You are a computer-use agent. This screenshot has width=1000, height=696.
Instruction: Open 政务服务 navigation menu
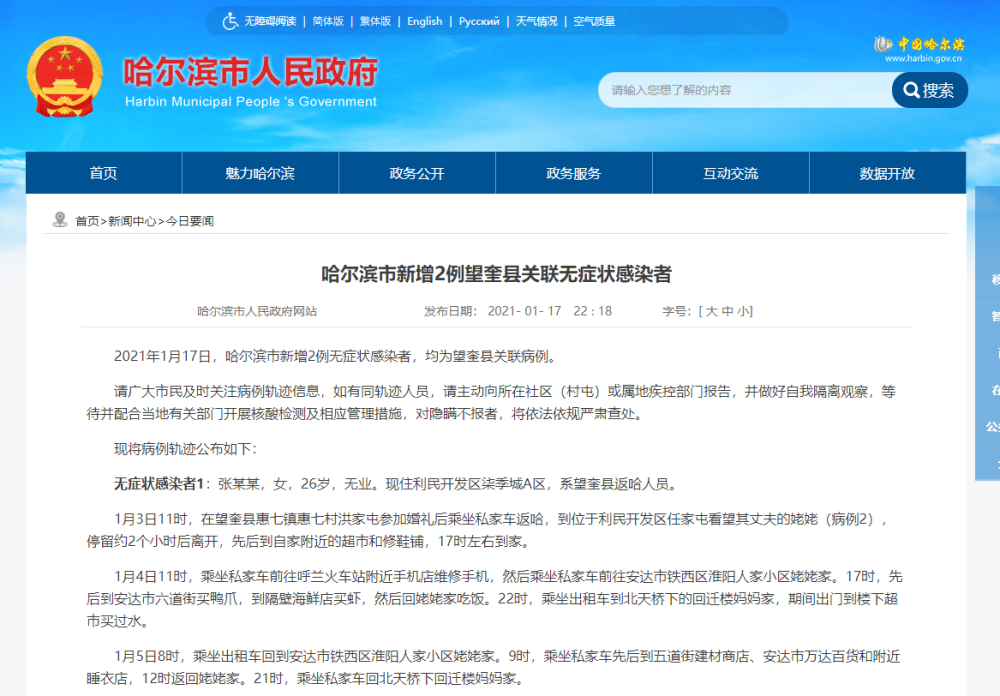574,173
